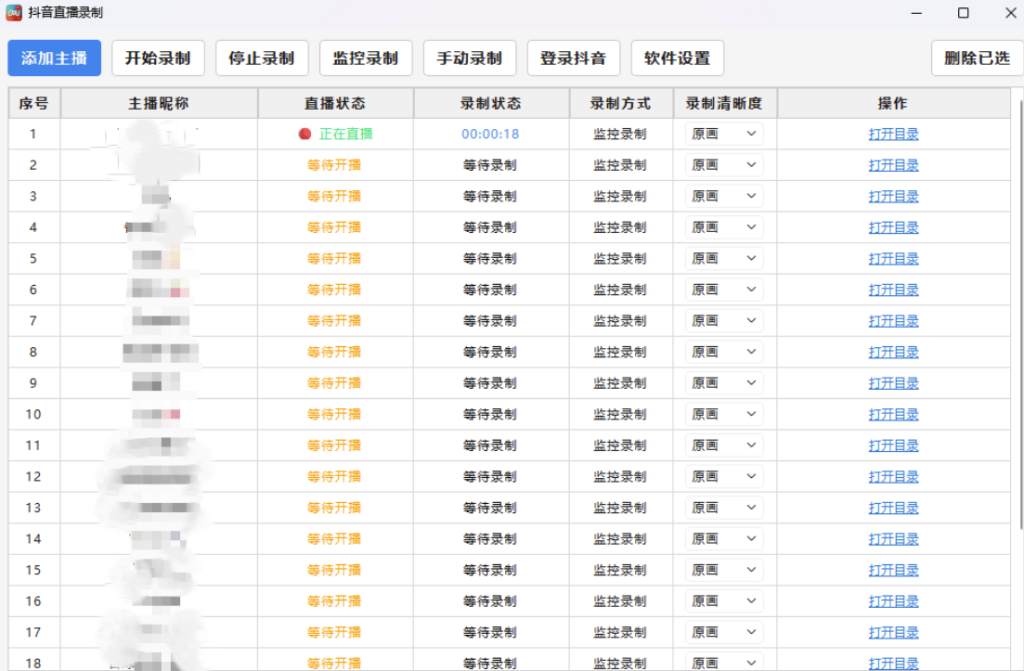1024x671 pixels.
Task: Open 原画 quality dropdown in row 2
Action: coord(724,165)
